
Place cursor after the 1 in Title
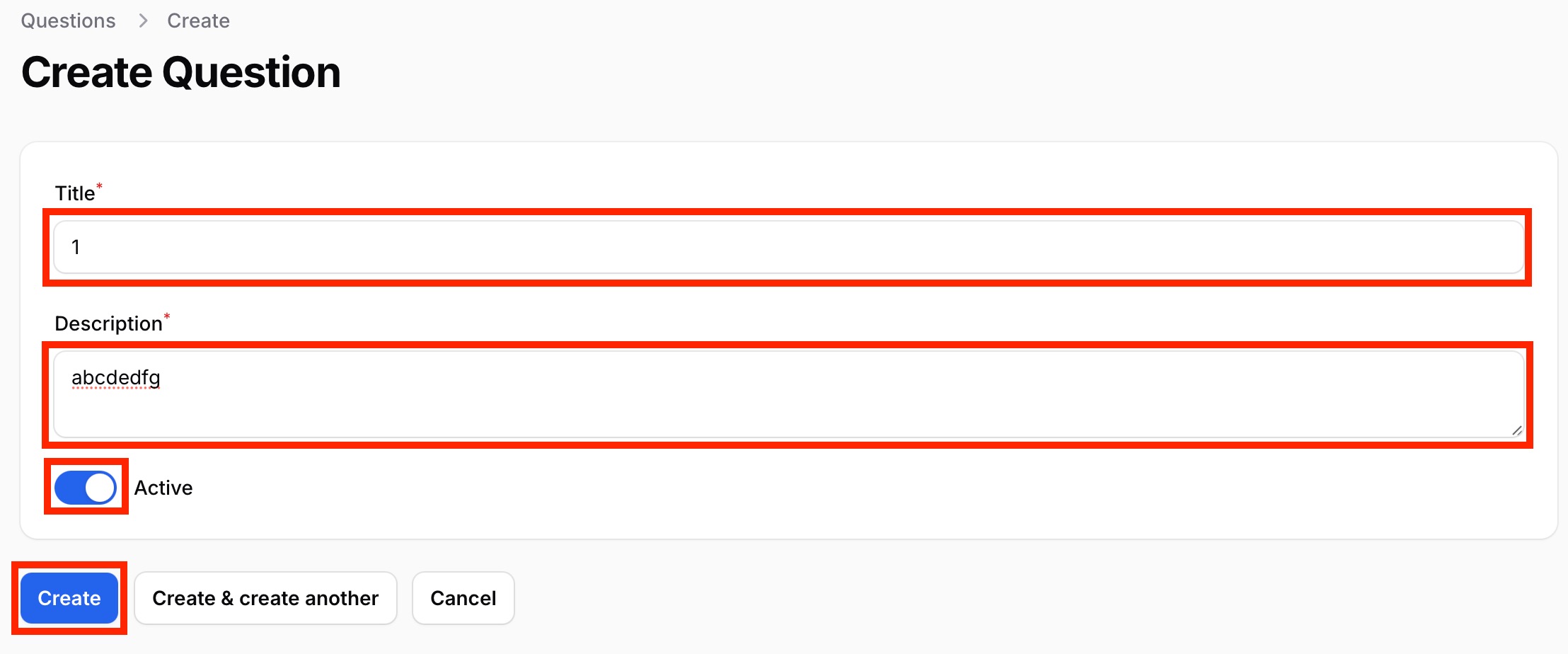[x=81, y=247]
